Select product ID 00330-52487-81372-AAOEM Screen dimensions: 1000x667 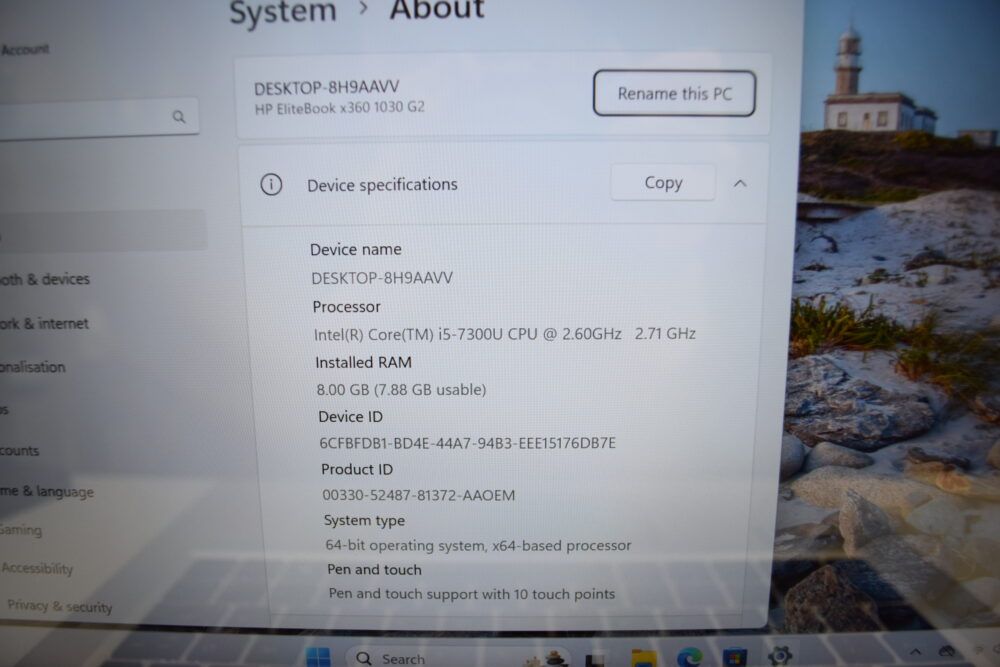tap(418, 495)
